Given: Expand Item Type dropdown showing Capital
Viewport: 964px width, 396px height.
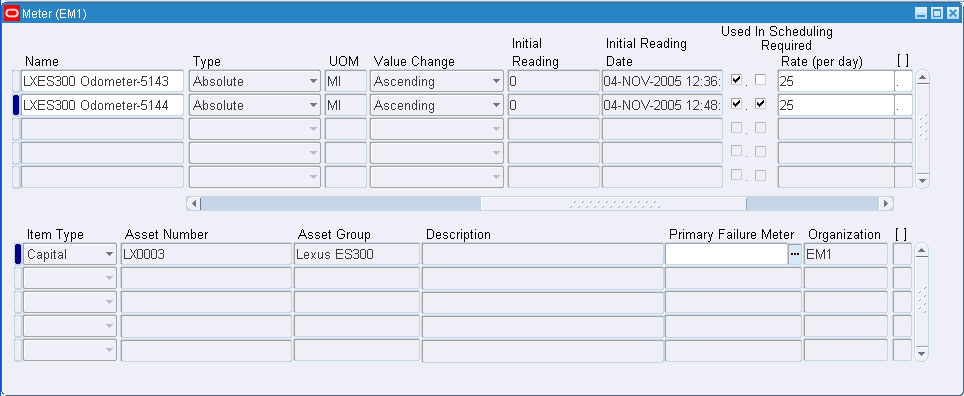Looking at the screenshot, I should pos(109,254).
